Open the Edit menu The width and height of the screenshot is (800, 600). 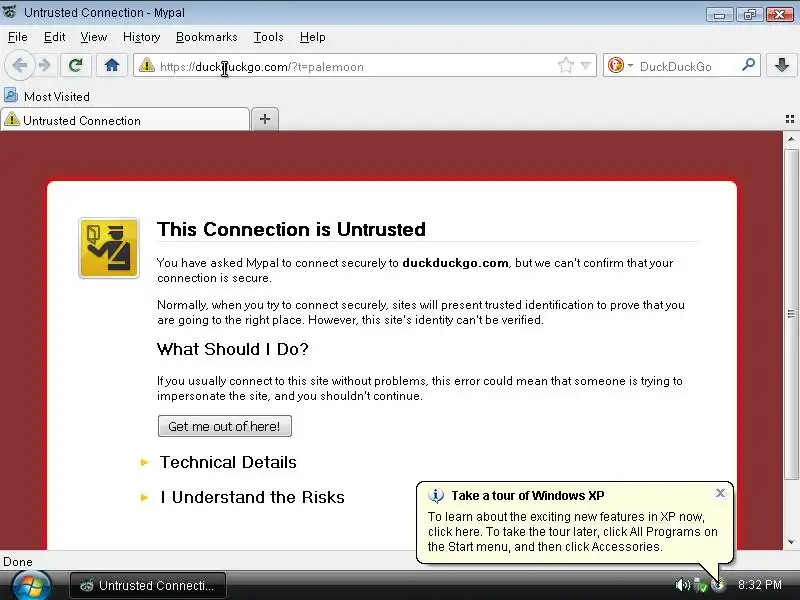(54, 37)
